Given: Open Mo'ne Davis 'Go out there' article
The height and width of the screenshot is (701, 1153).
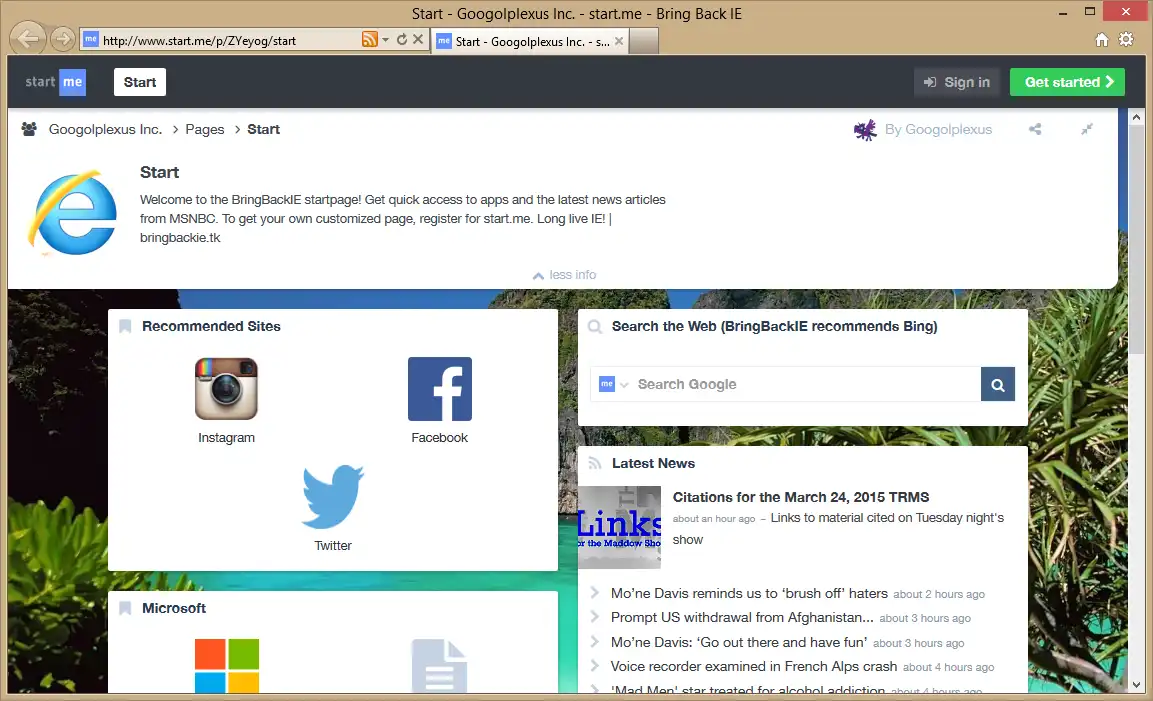Looking at the screenshot, I should [x=739, y=642].
